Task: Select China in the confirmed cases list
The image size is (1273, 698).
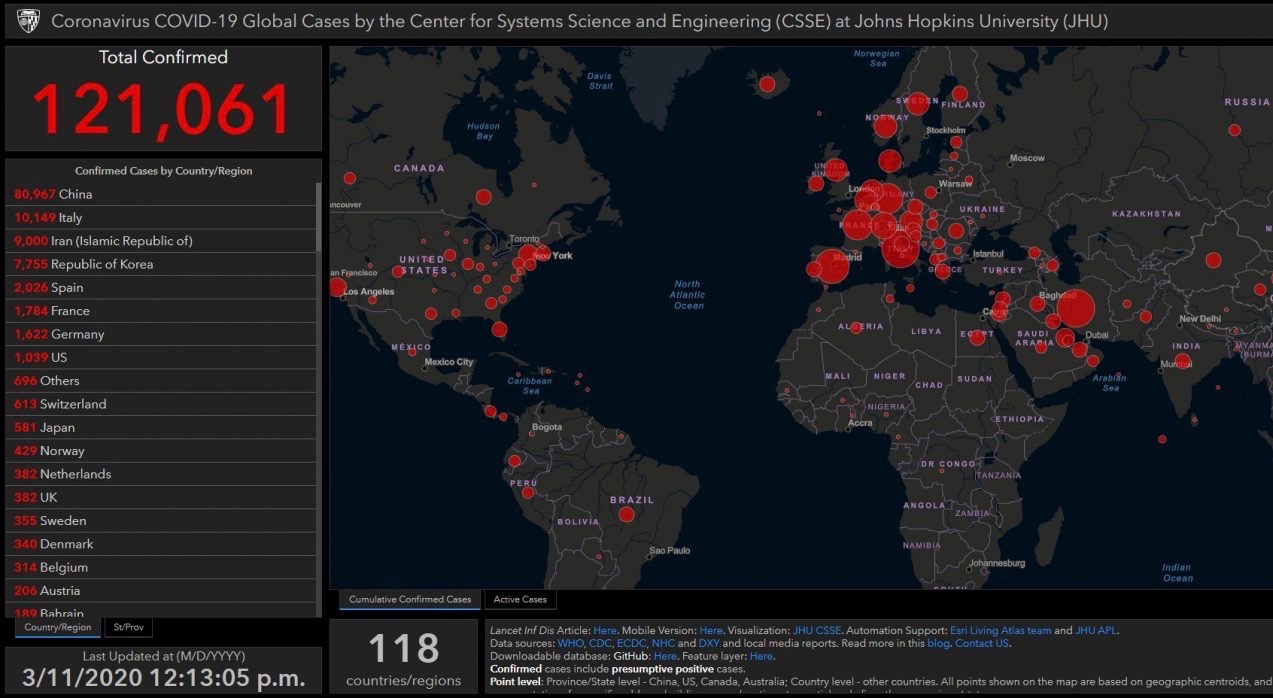Action: click(160, 194)
